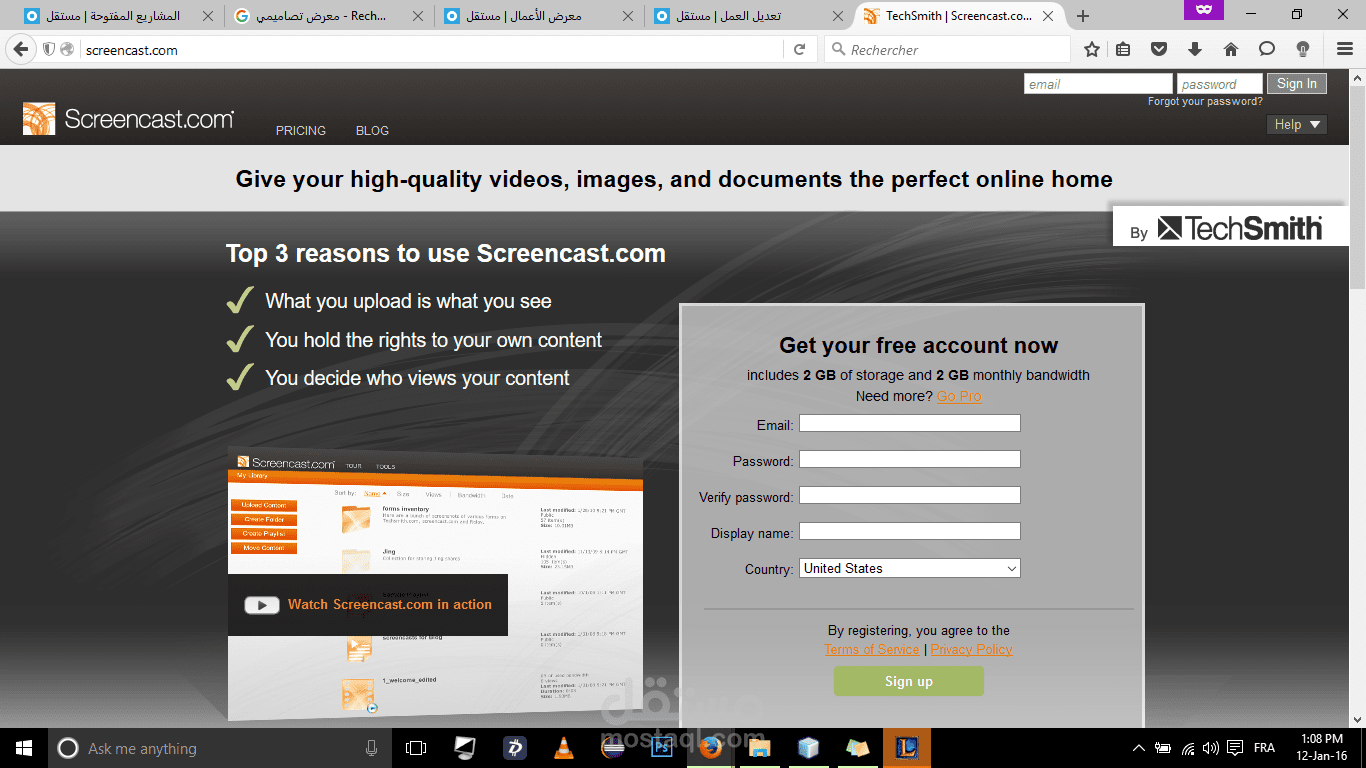Show hidden system tray icons
The height and width of the screenshot is (768, 1366).
[1138, 748]
